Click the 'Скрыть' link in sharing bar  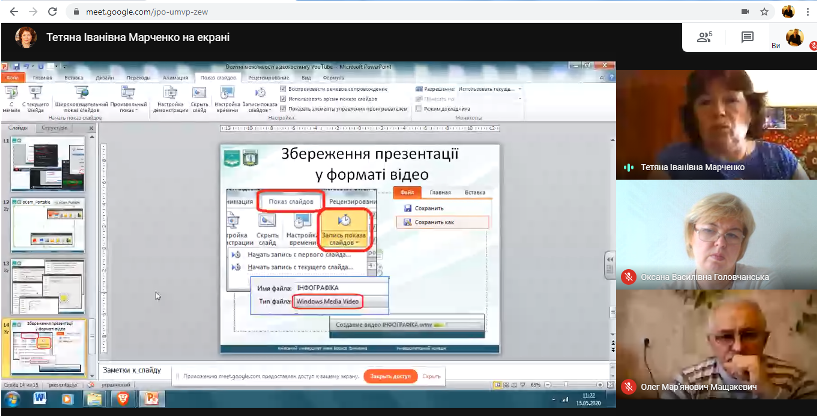pos(432,377)
